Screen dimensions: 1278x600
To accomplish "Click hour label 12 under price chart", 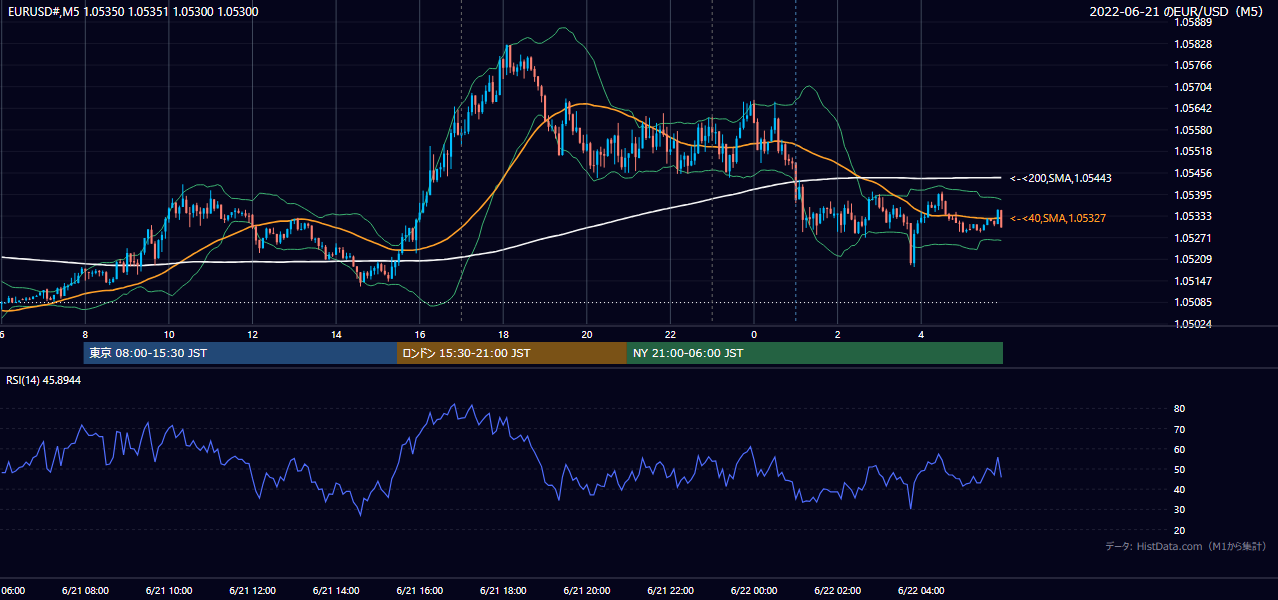I will (252, 334).
